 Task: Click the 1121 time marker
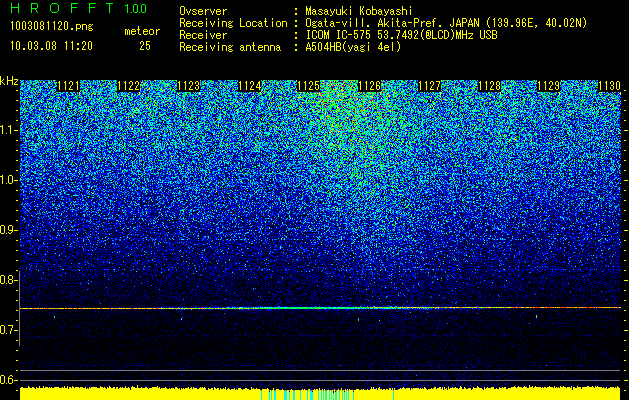click(x=68, y=86)
